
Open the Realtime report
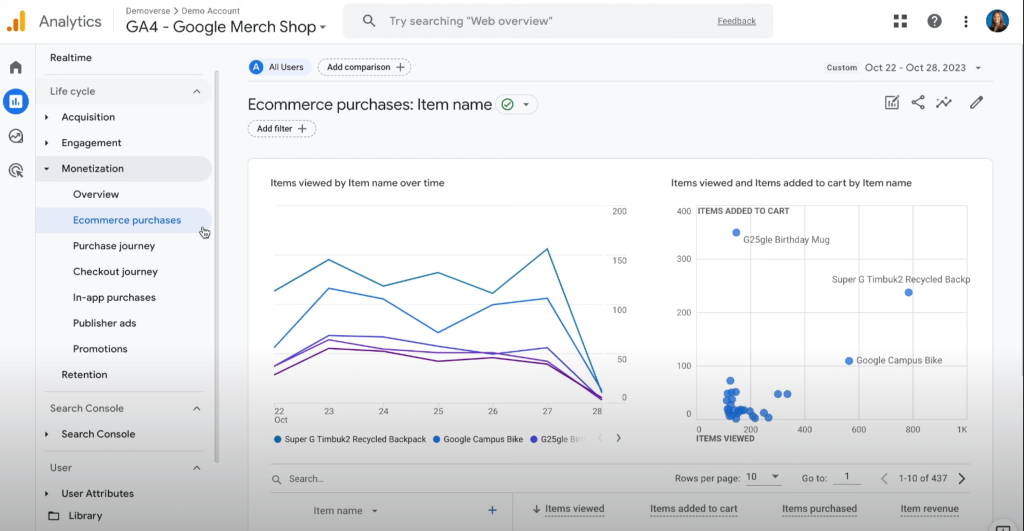71,57
